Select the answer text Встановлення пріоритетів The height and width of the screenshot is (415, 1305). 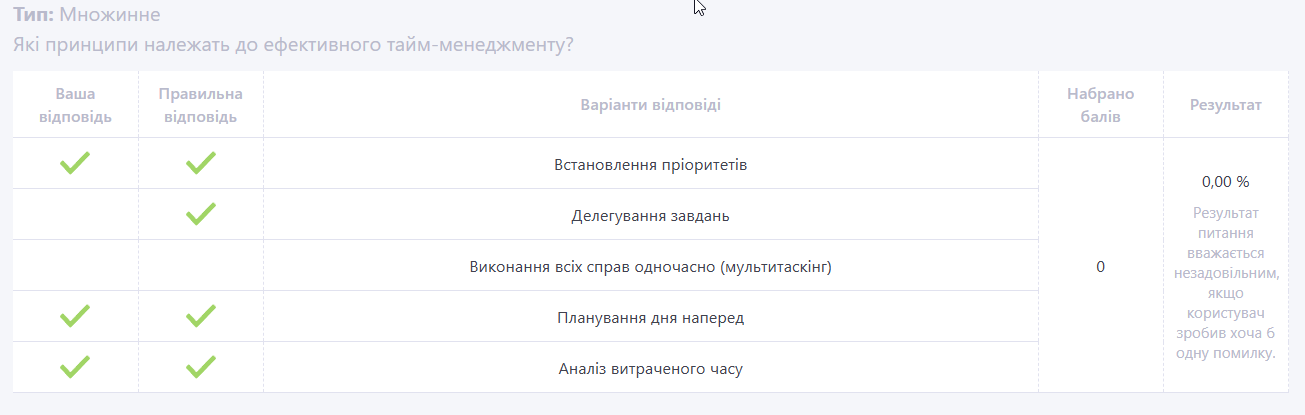coord(650,165)
